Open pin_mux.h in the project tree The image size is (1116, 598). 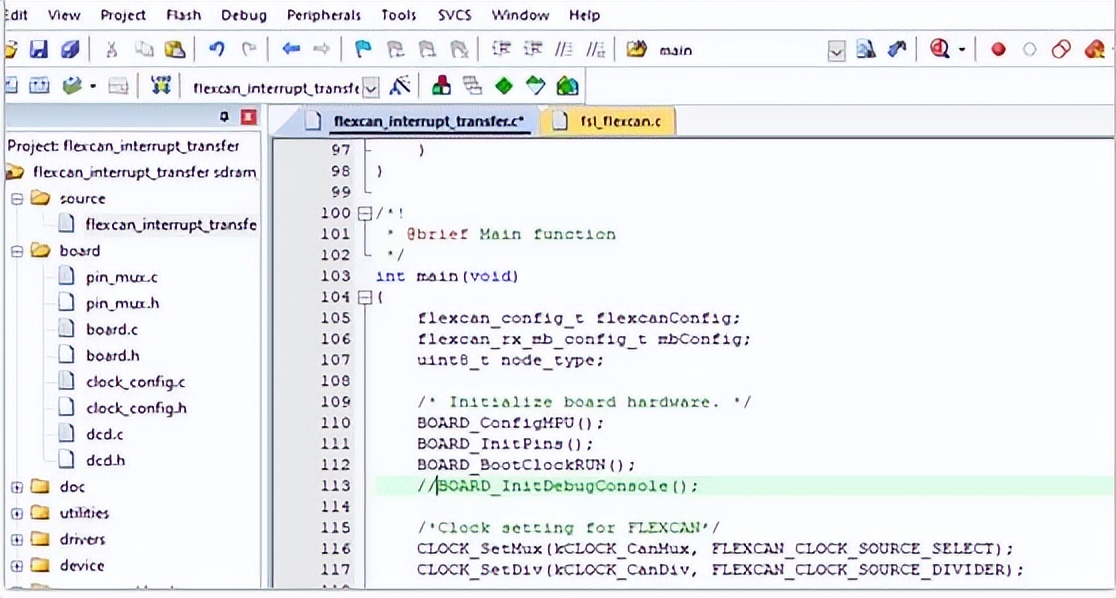(122, 303)
